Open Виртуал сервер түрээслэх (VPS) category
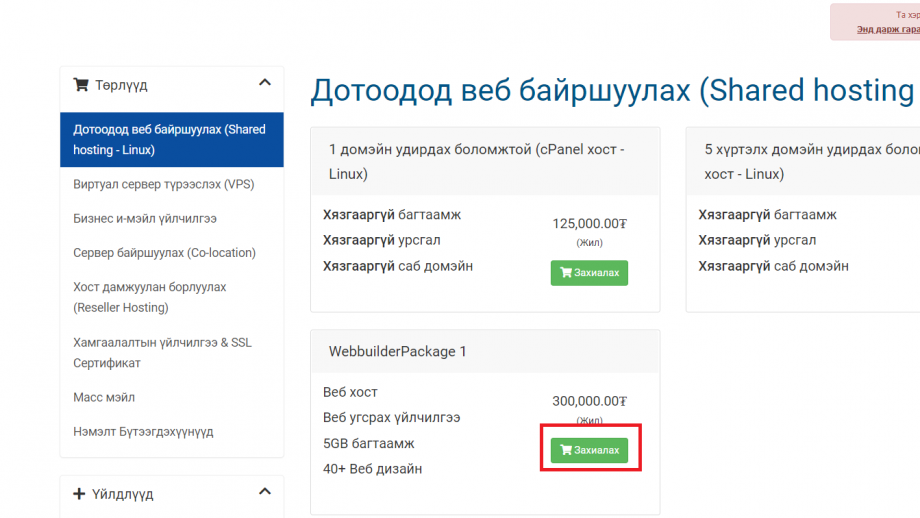This screenshot has height=518, width=920. (164, 184)
